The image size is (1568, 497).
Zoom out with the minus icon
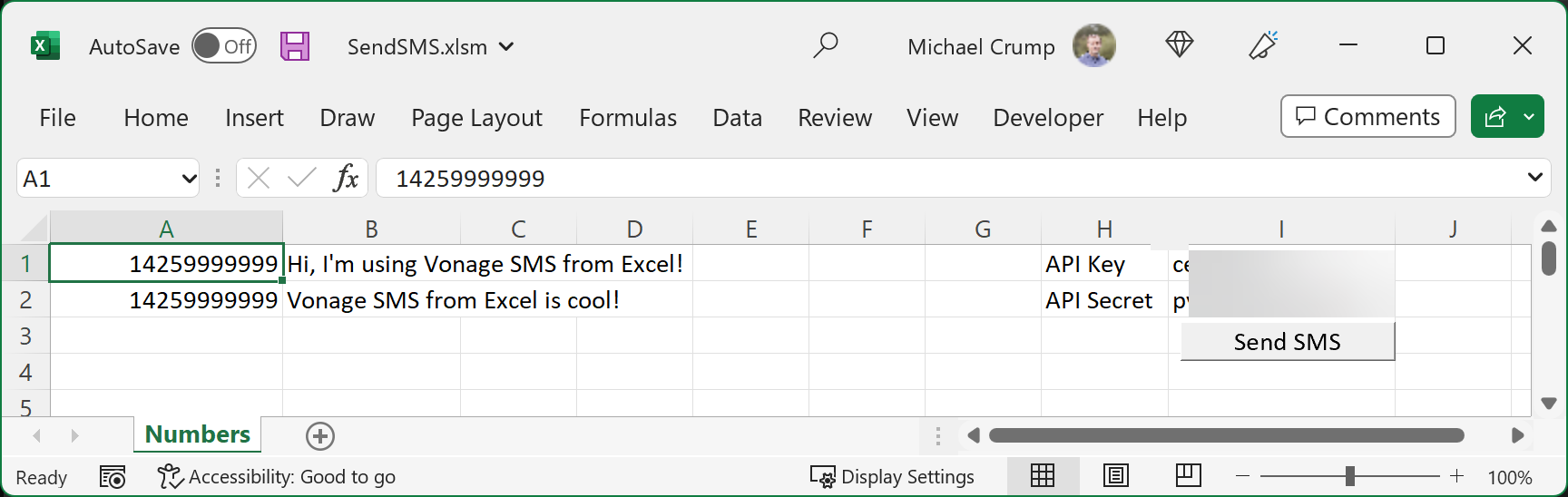1242,476
